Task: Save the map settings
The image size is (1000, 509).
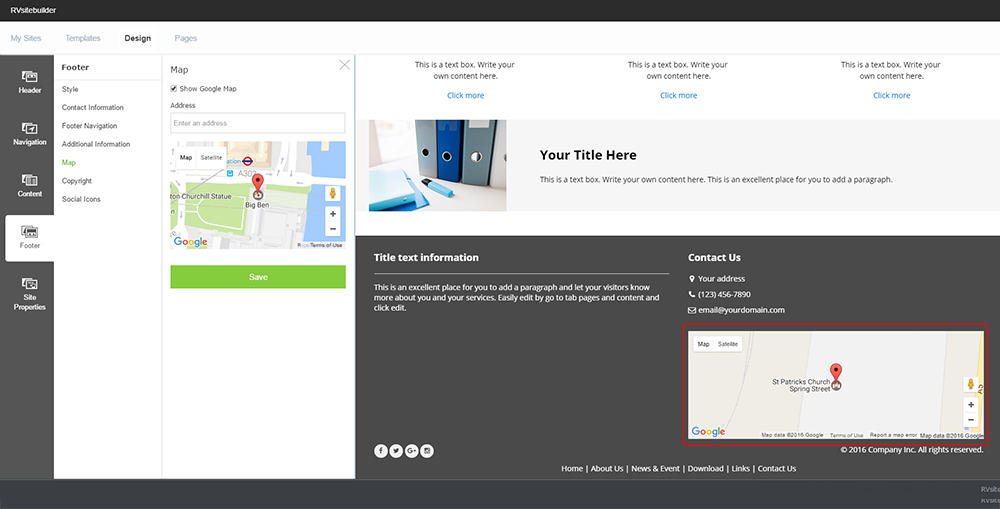Action: pos(258,277)
